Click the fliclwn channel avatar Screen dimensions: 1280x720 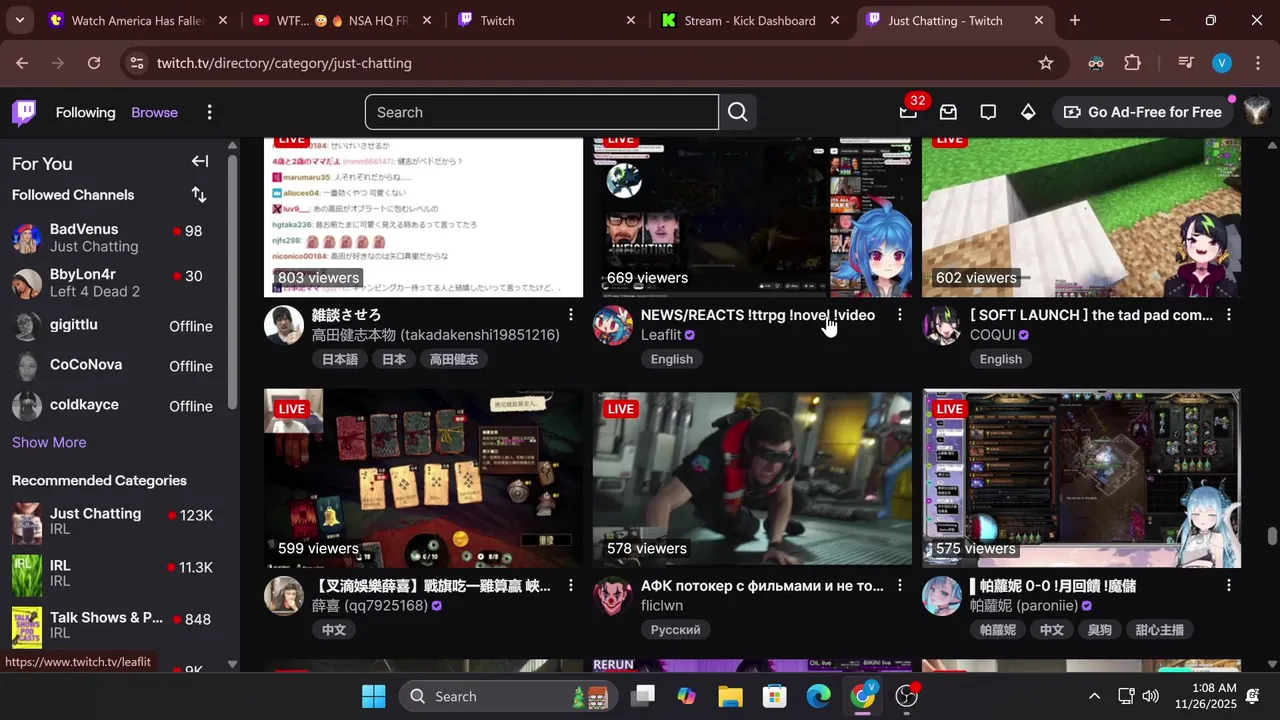click(x=613, y=597)
